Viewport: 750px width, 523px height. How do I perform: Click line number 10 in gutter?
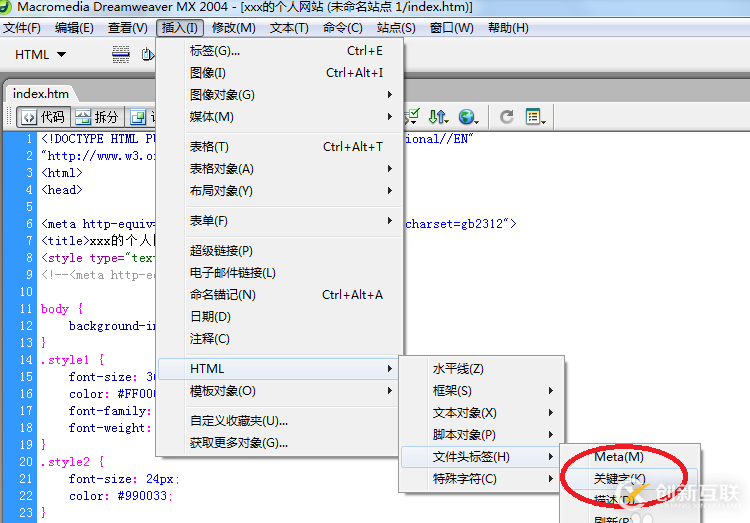(26, 291)
